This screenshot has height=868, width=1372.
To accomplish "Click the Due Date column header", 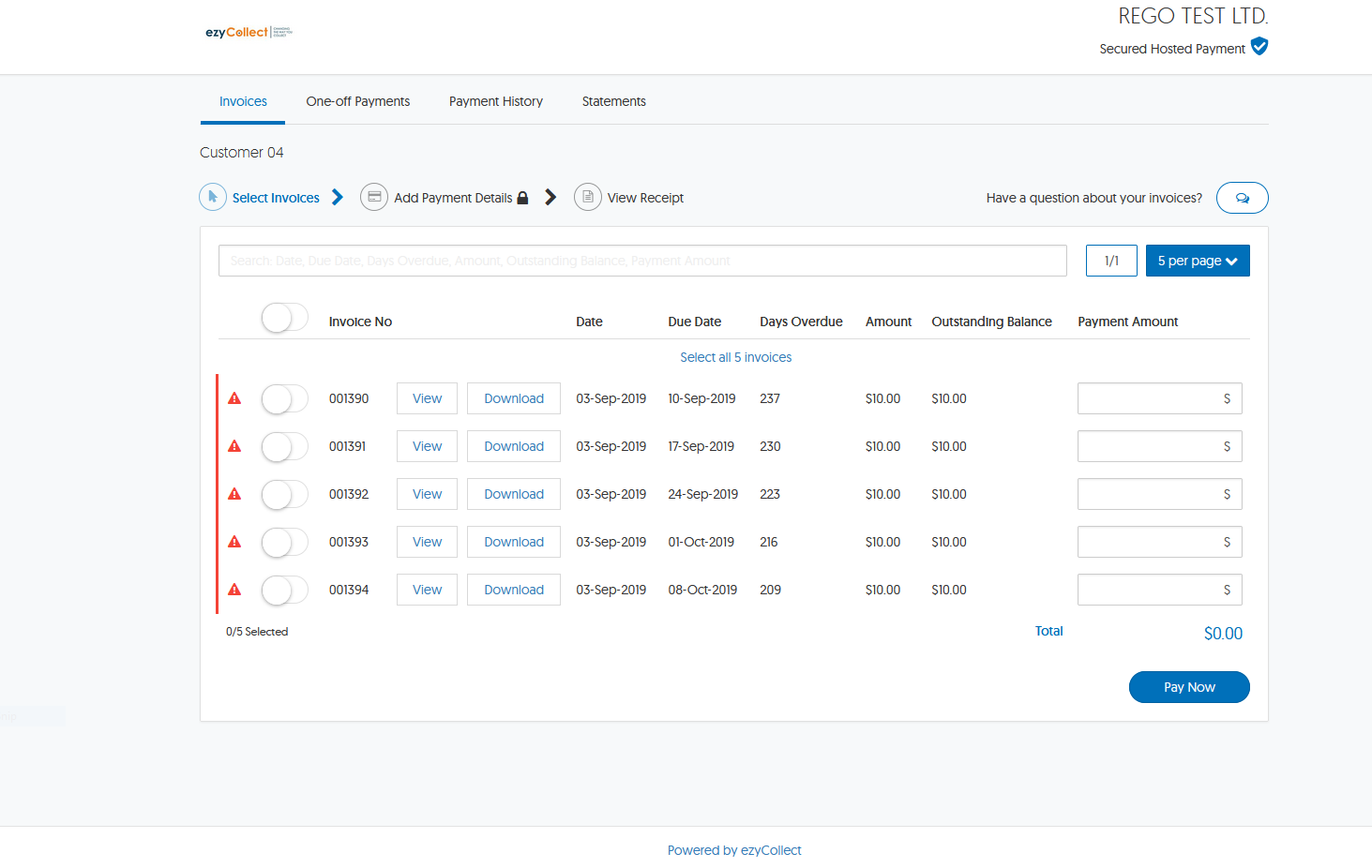I will pyautogui.click(x=695, y=322).
